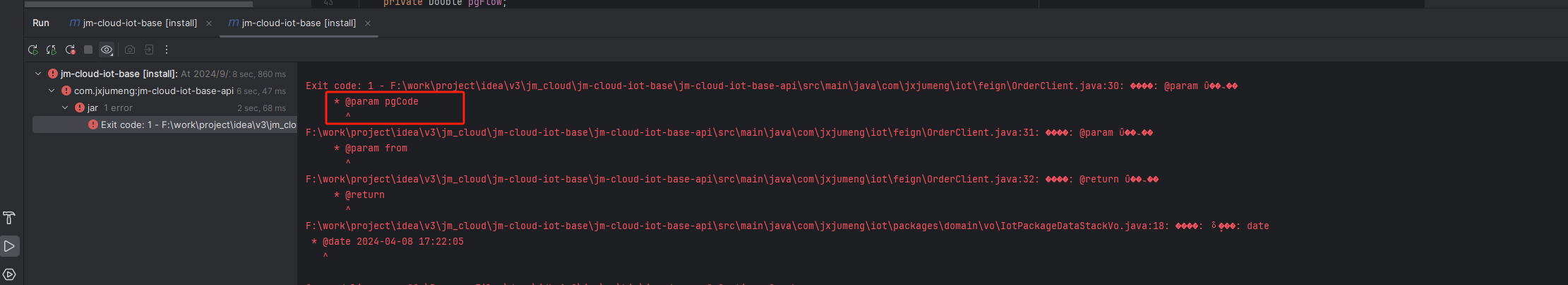This screenshot has width=1568, height=285.
Task: Open the Services hexagon tool window
Action: (x=9, y=274)
